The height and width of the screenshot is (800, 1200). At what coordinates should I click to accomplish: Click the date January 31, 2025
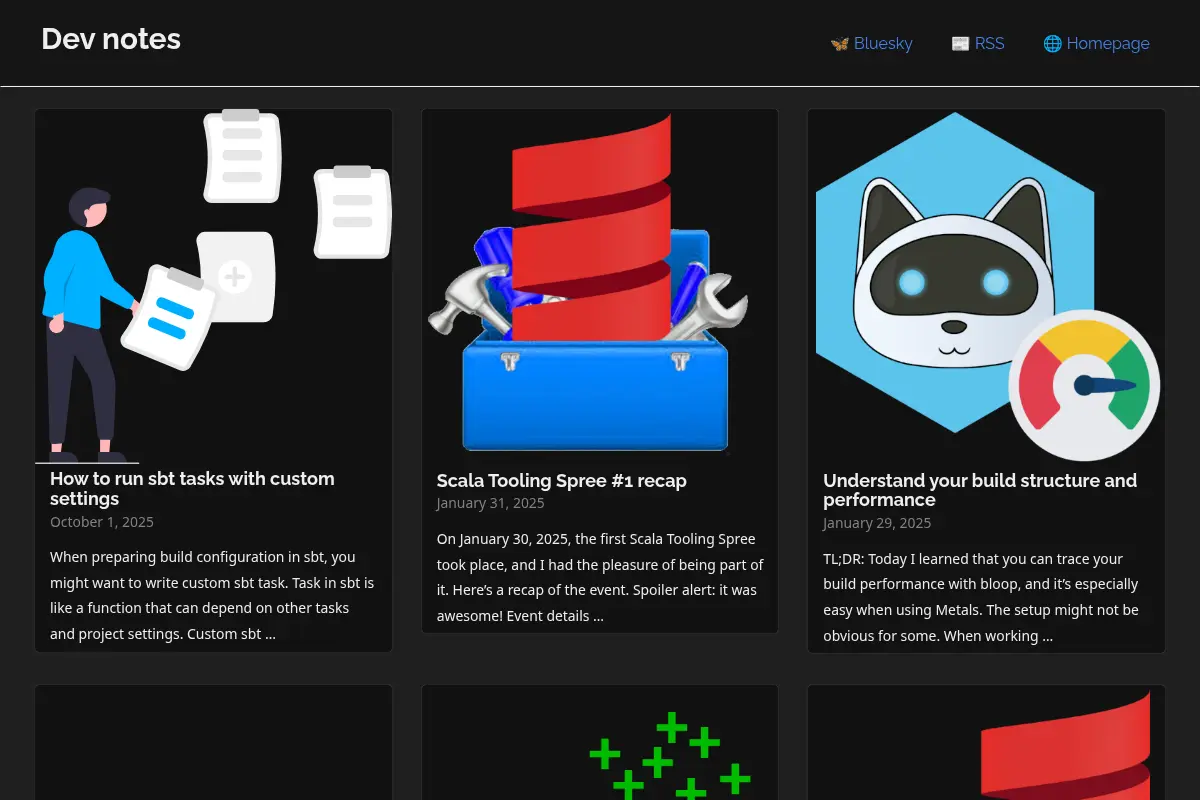point(491,504)
